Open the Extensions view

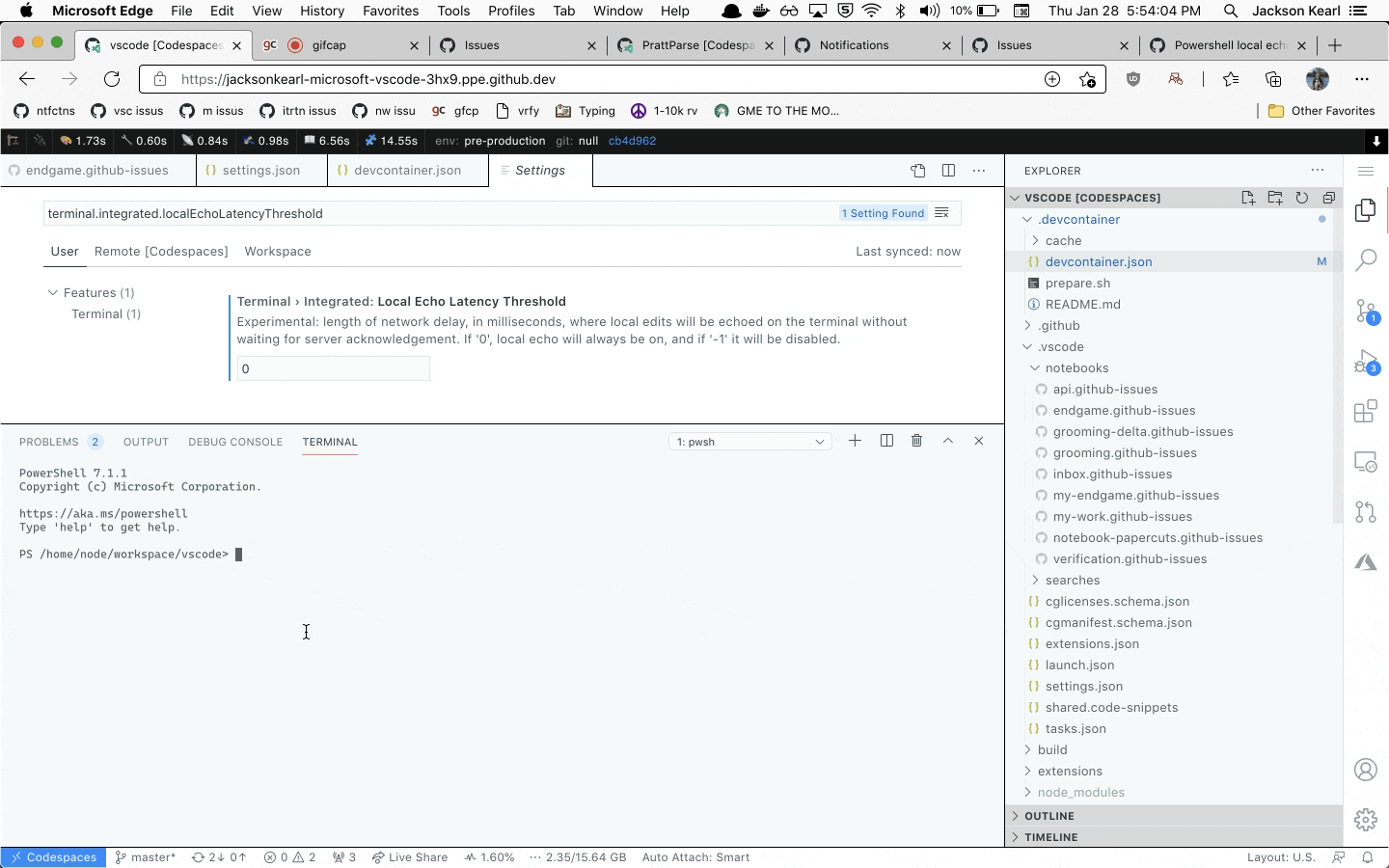1366,412
